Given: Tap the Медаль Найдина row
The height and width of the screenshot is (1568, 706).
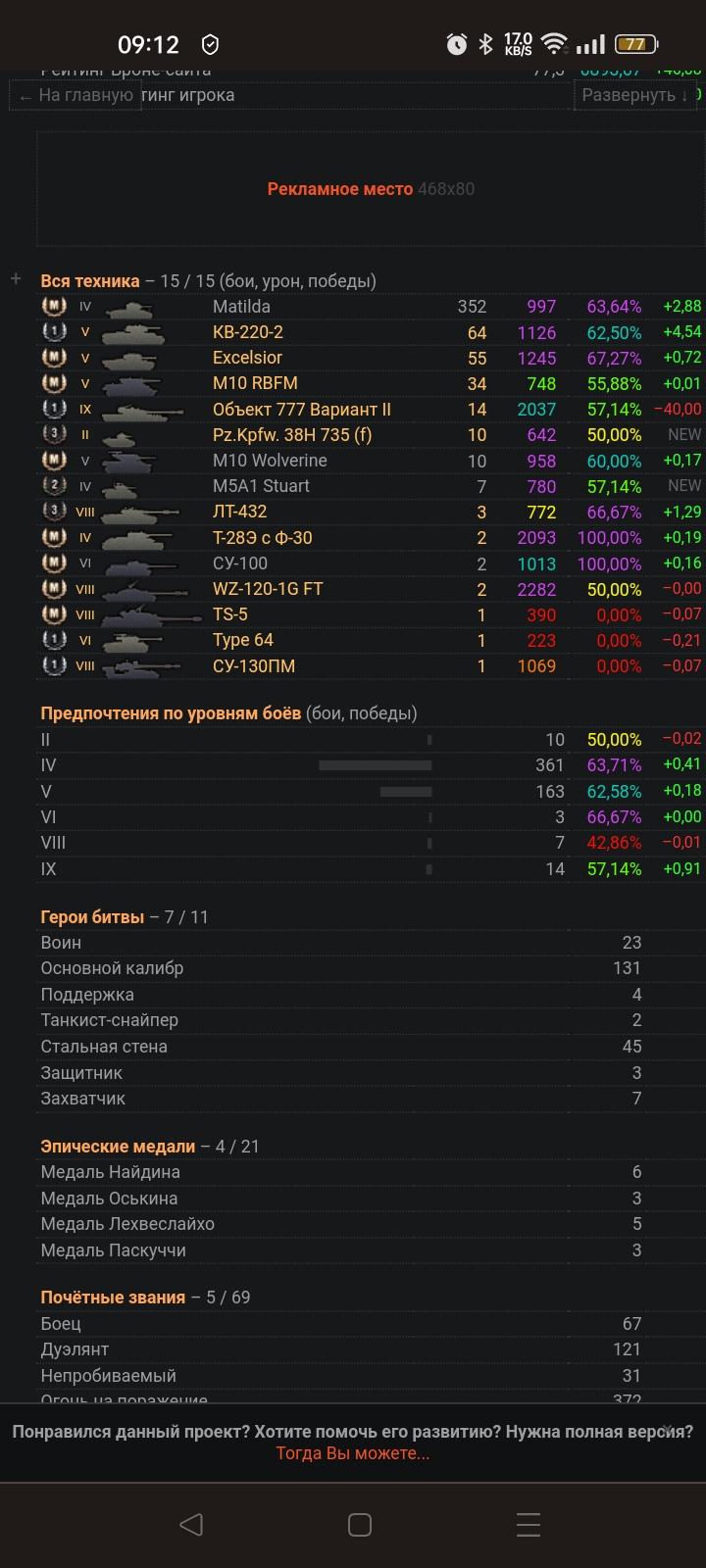Looking at the screenshot, I should [371, 1172].
